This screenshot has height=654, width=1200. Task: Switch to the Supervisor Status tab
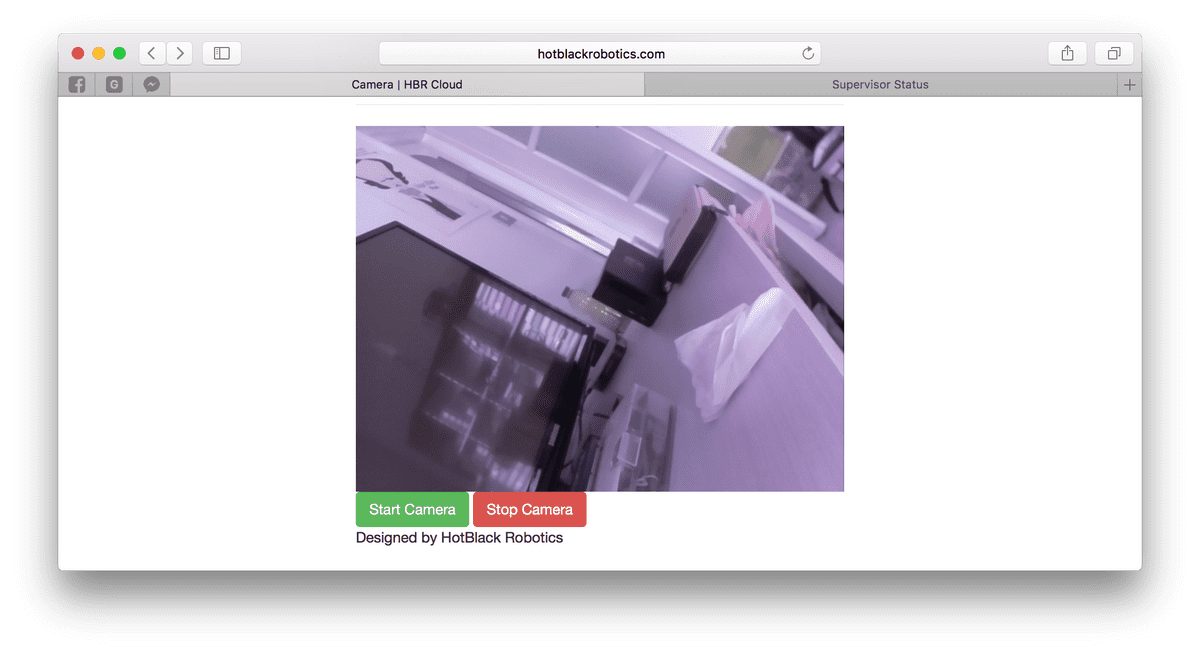coord(880,85)
